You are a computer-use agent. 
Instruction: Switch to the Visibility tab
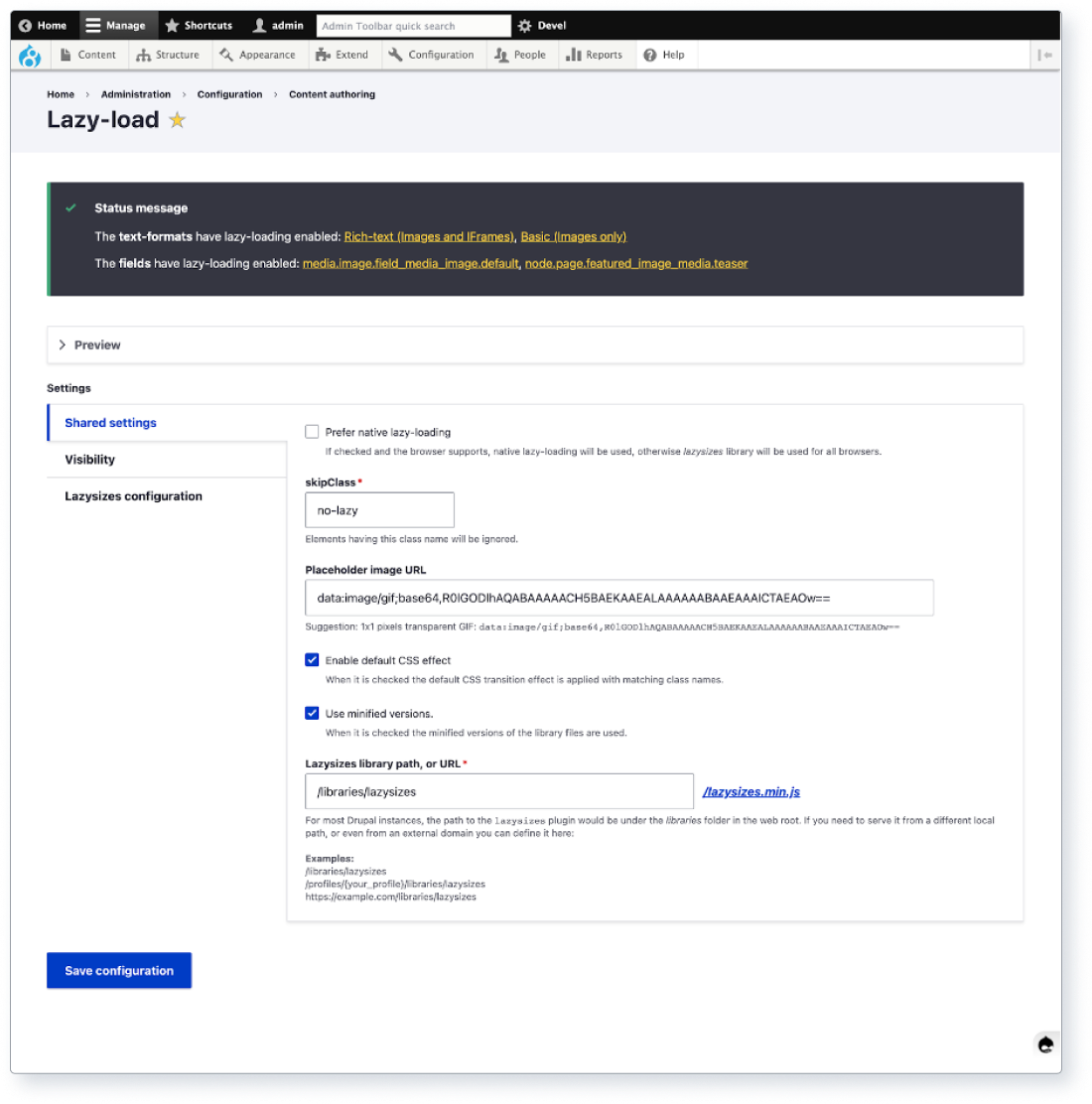point(90,459)
